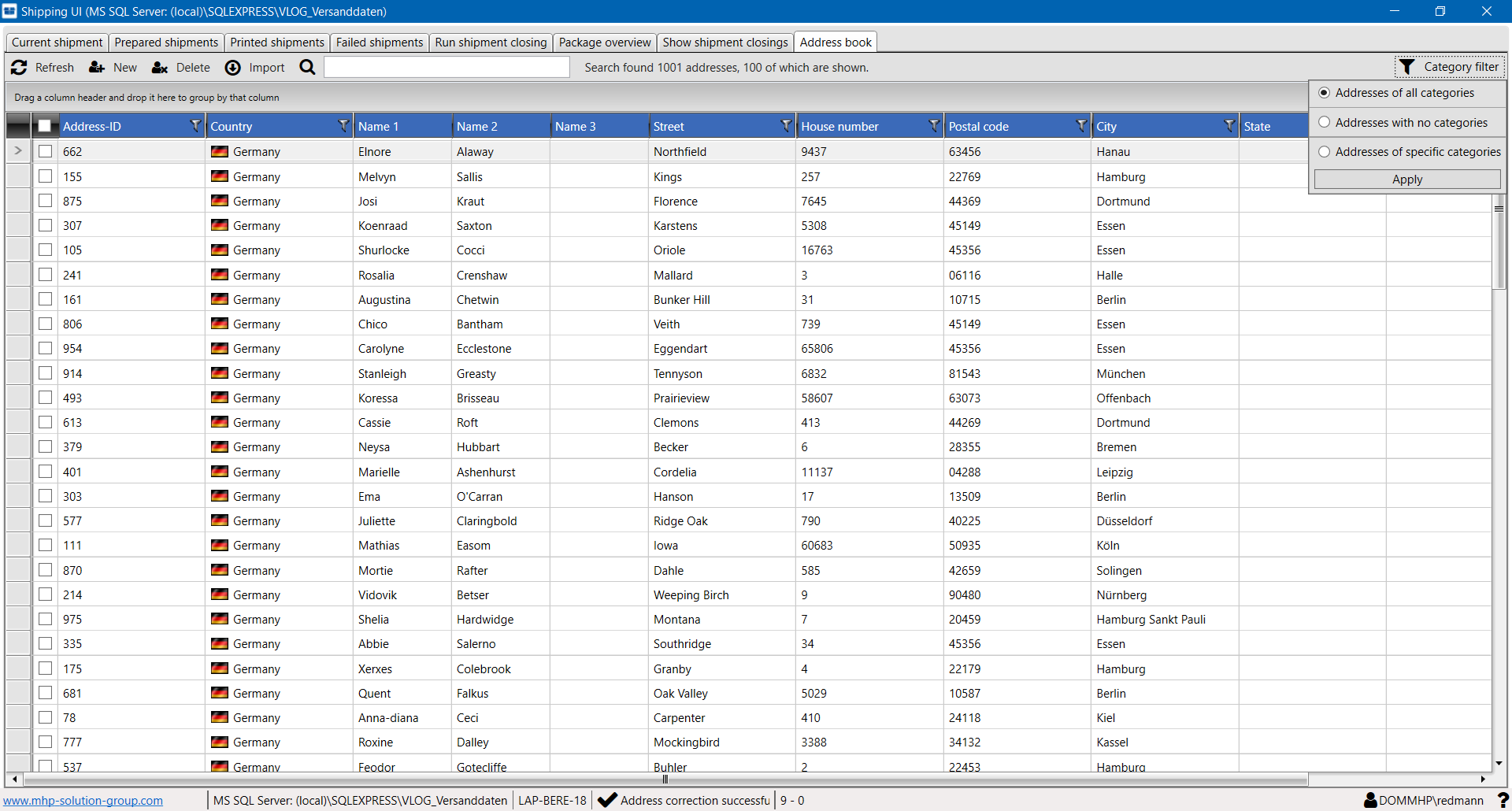Select 'Addresses with no categories' radio option
The width and height of the screenshot is (1512, 811).
tap(1325, 122)
